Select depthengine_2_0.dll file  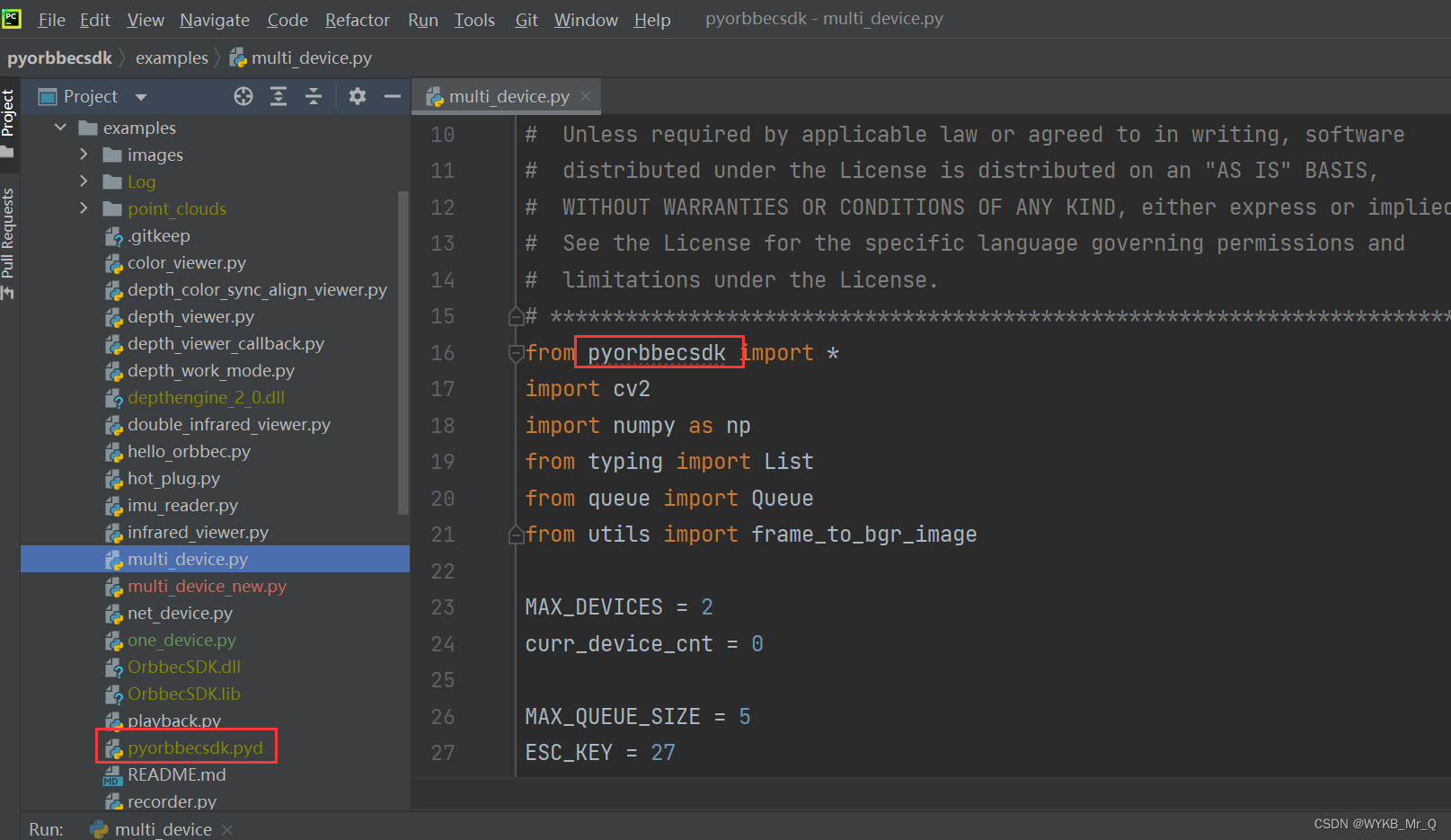click(x=206, y=397)
